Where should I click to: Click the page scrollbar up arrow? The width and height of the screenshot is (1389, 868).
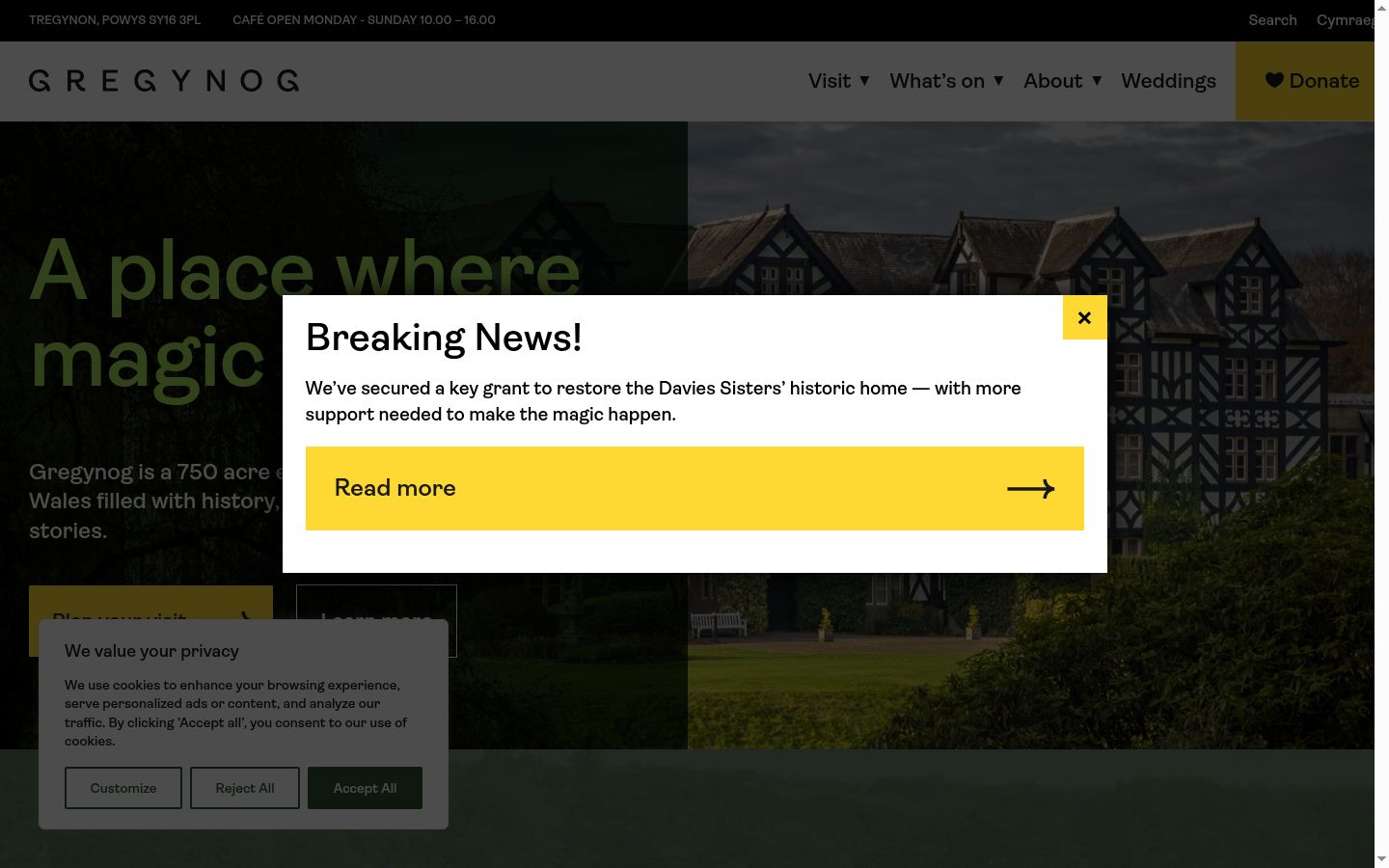click(x=1381, y=9)
